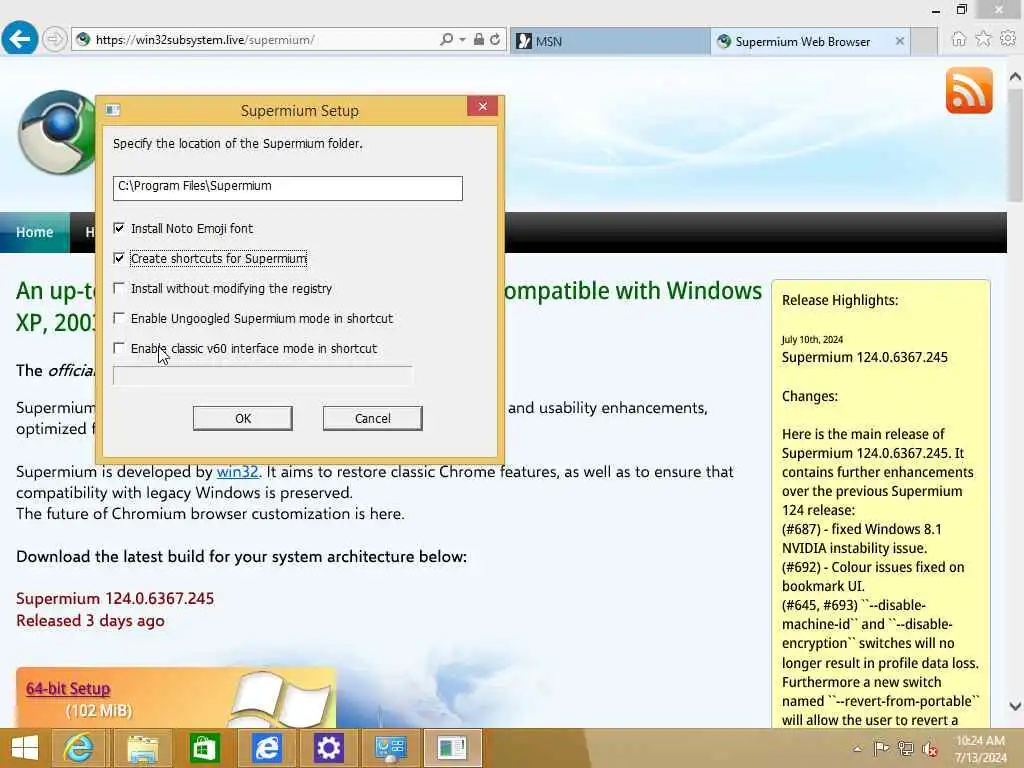Image resolution: width=1024 pixels, height=768 pixels.
Task: Open the Windows Start button
Action: [x=25, y=748]
